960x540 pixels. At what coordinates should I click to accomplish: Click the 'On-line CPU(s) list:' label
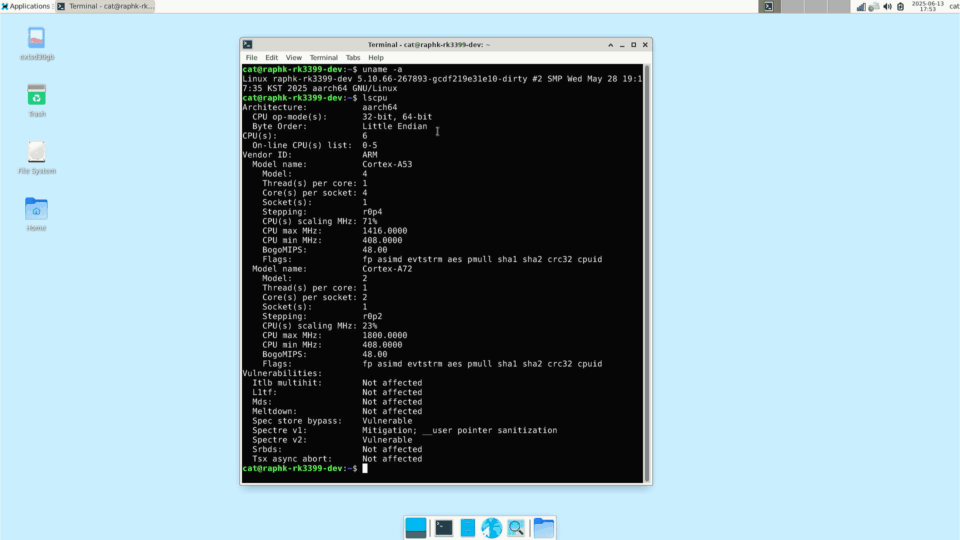[302, 145]
